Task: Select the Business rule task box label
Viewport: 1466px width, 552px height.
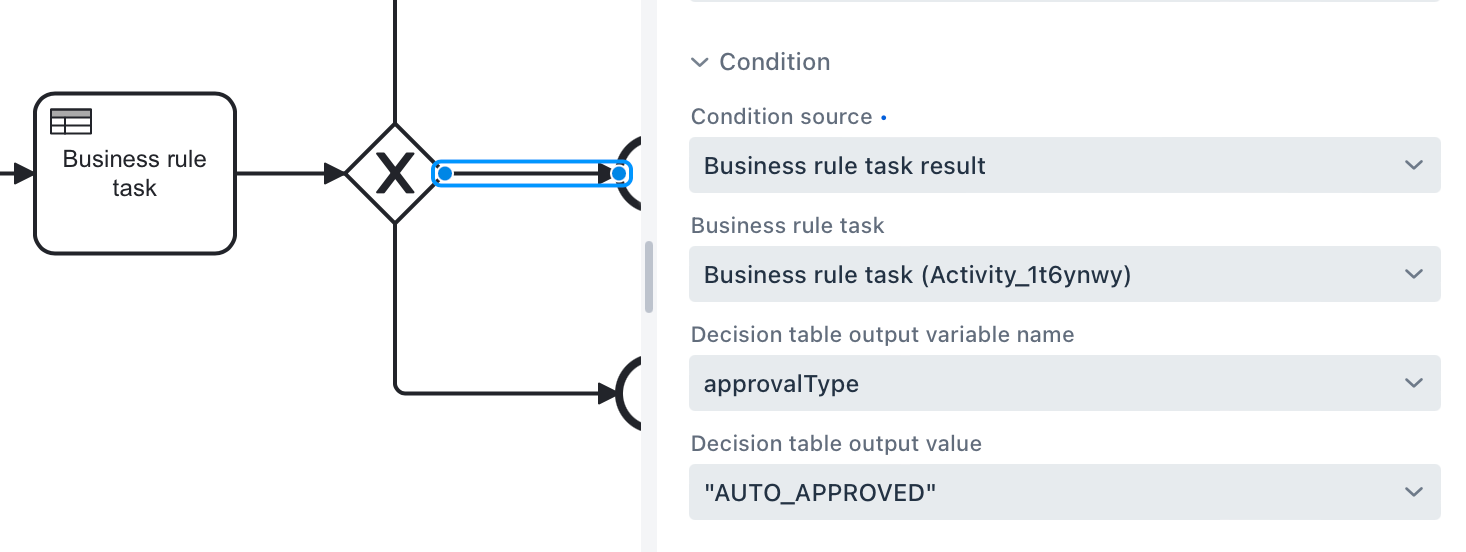Action: (135, 174)
